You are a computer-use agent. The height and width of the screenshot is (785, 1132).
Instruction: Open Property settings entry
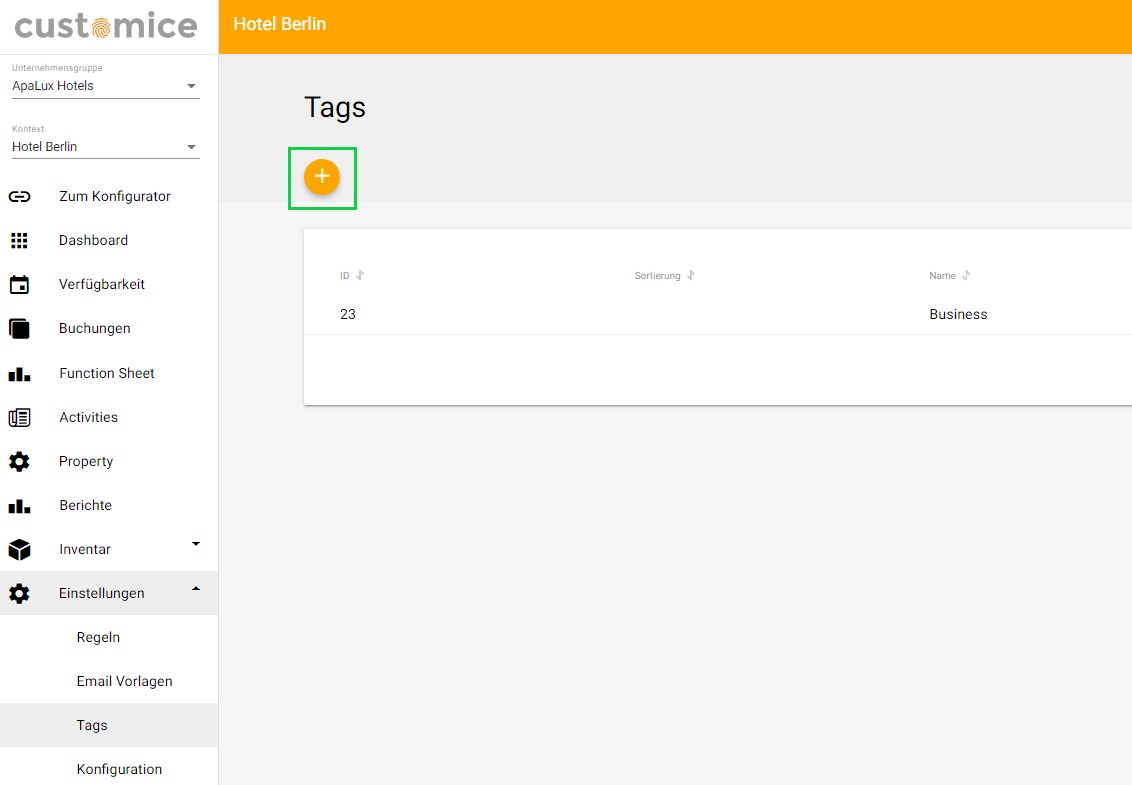click(86, 461)
